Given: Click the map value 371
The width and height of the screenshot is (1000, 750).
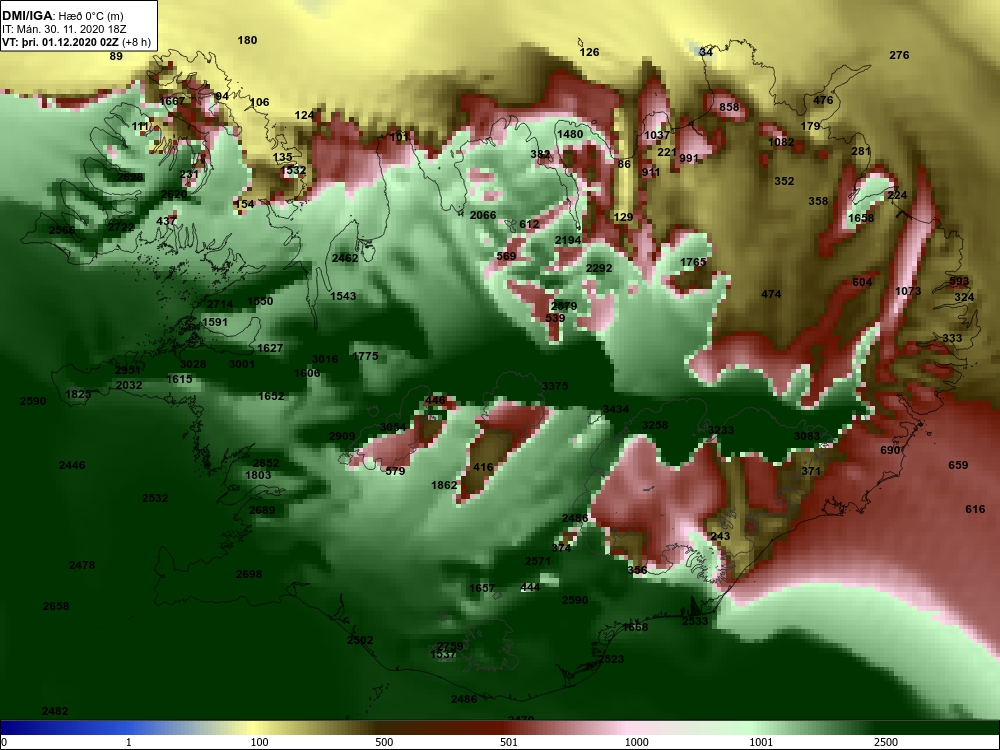Looking at the screenshot, I should pyautogui.click(x=811, y=471).
